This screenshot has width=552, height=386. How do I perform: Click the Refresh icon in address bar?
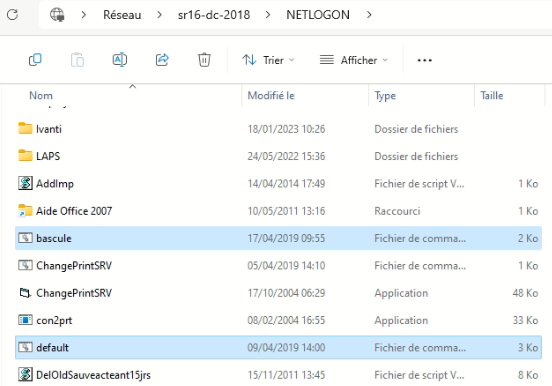13,15
